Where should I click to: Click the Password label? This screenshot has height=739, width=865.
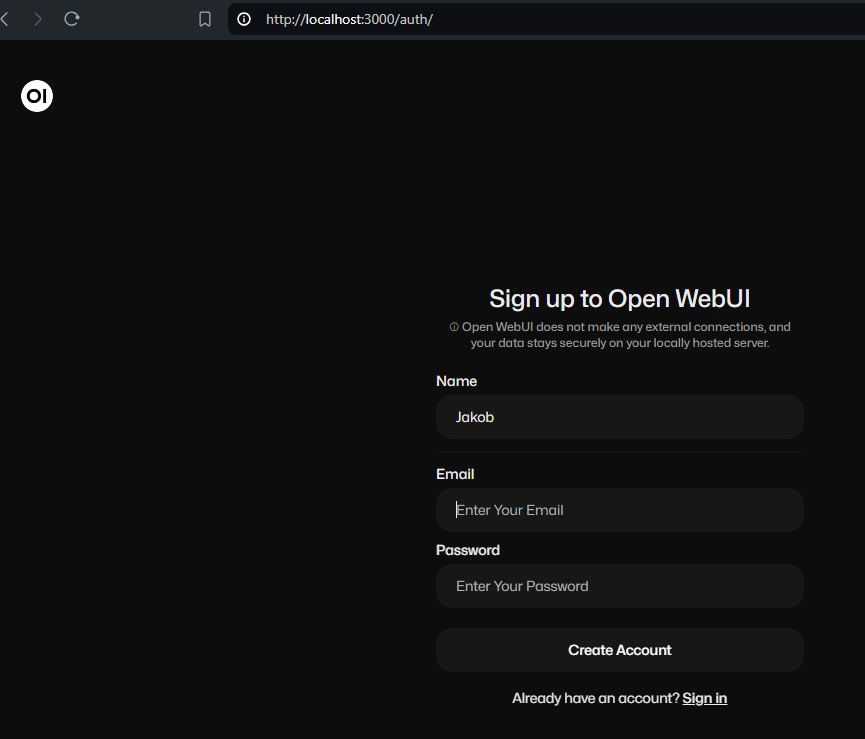pyautogui.click(x=468, y=550)
